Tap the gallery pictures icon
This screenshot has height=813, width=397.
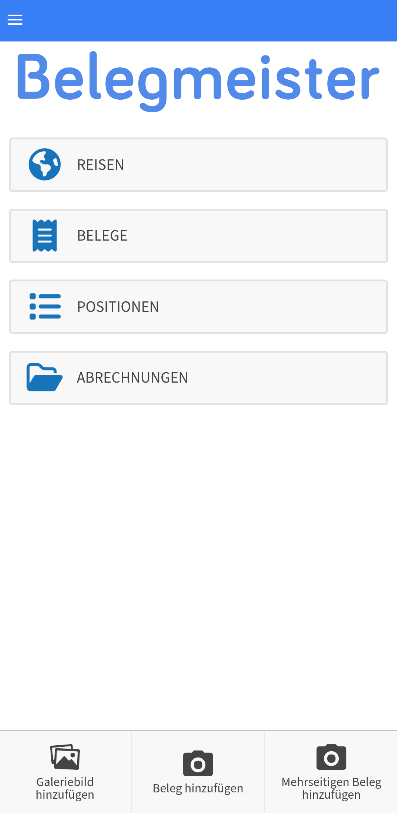coord(65,757)
